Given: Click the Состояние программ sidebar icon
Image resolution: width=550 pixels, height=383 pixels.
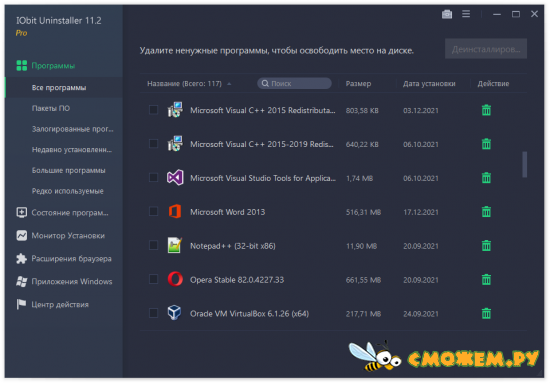Looking at the screenshot, I should pyautogui.click(x=21, y=213).
